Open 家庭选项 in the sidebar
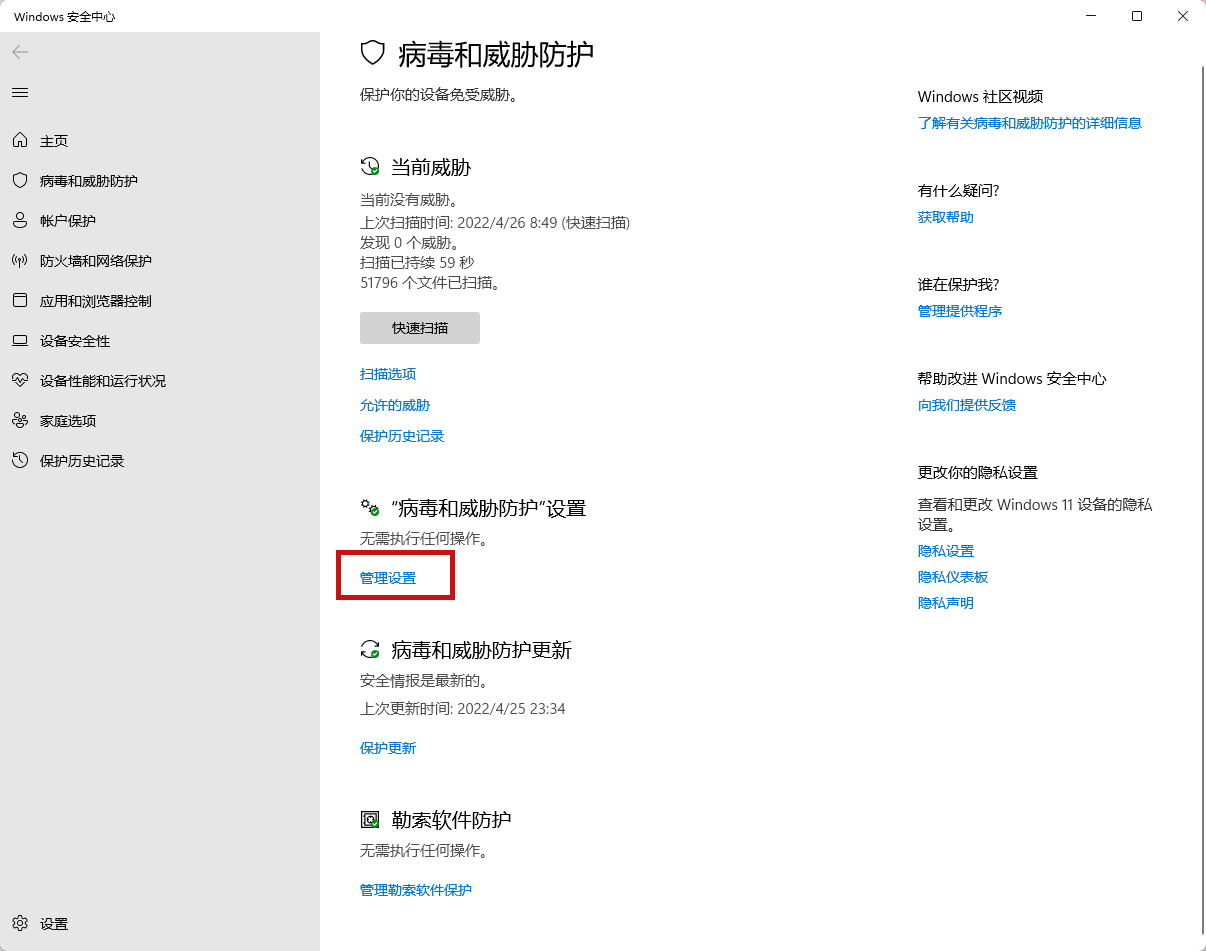Image resolution: width=1206 pixels, height=951 pixels. [68, 421]
